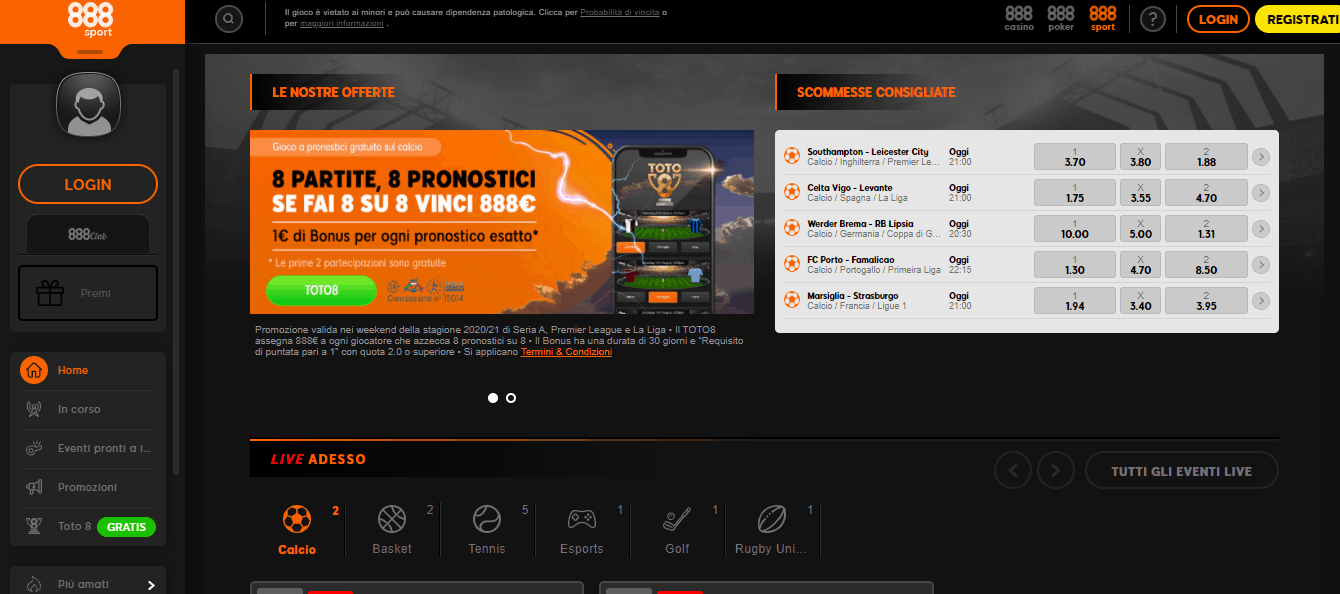Select the Tennis live tab

pyautogui.click(x=487, y=530)
